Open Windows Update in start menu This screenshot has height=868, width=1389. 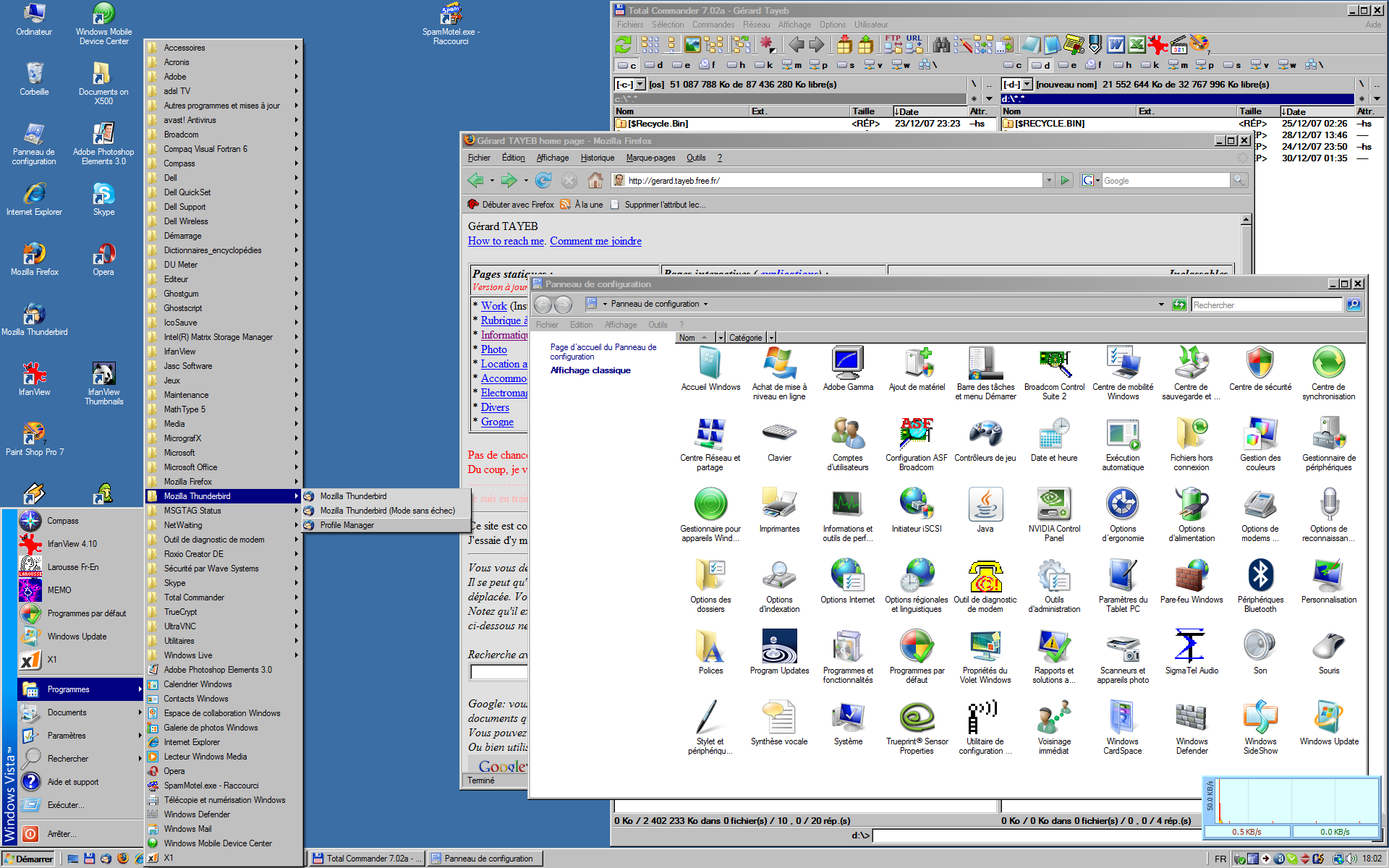pyautogui.click(x=80, y=637)
